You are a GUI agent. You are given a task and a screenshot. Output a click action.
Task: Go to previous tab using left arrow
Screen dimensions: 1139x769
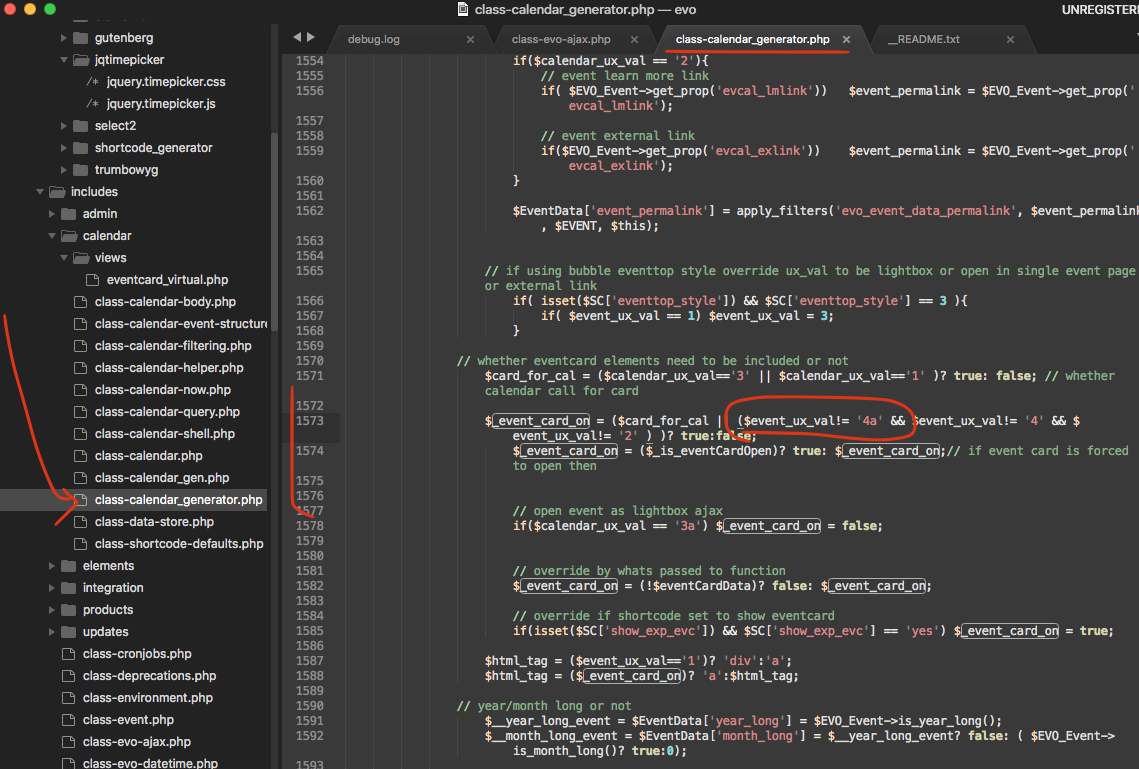click(296, 37)
